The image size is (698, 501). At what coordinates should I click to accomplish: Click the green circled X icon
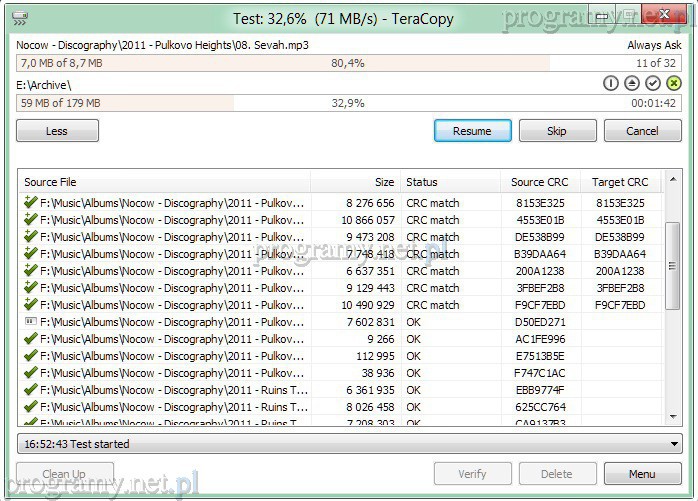(674, 84)
